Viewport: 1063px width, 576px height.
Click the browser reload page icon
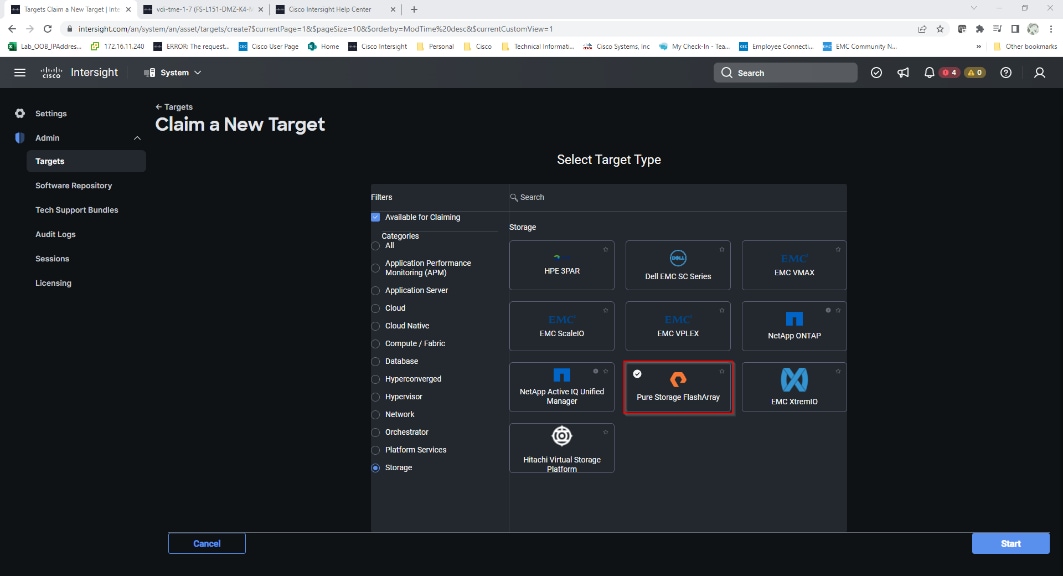pyautogui.click(x=47, y=28)
